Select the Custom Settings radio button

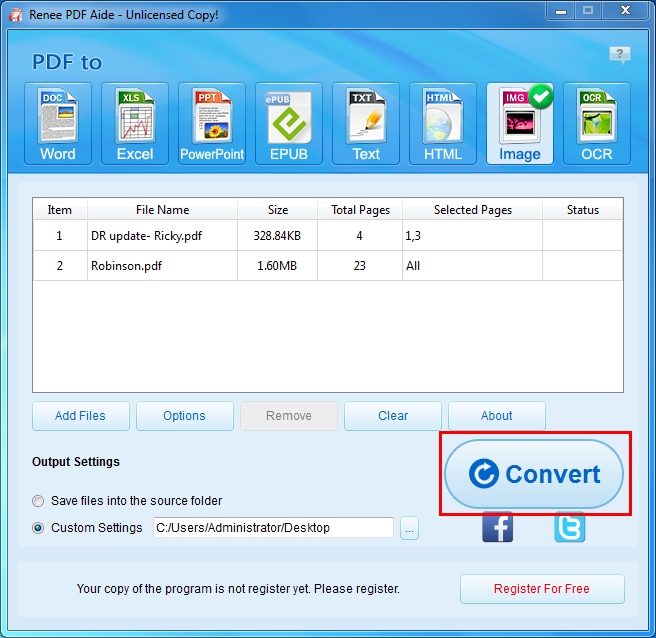tap(39, 528)
